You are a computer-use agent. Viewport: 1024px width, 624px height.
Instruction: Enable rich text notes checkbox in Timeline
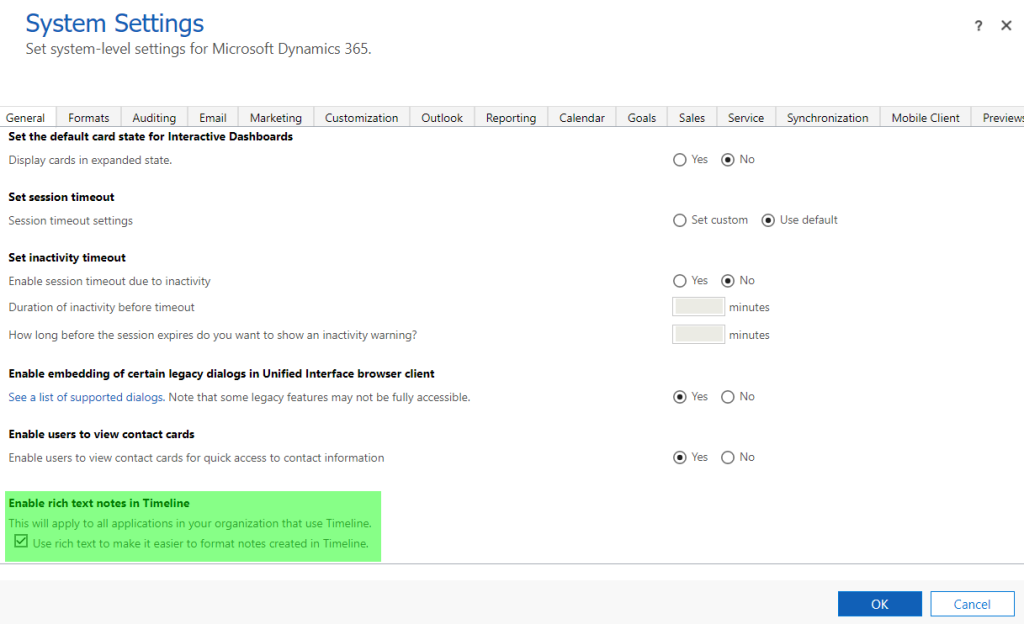tap(21, 542)
